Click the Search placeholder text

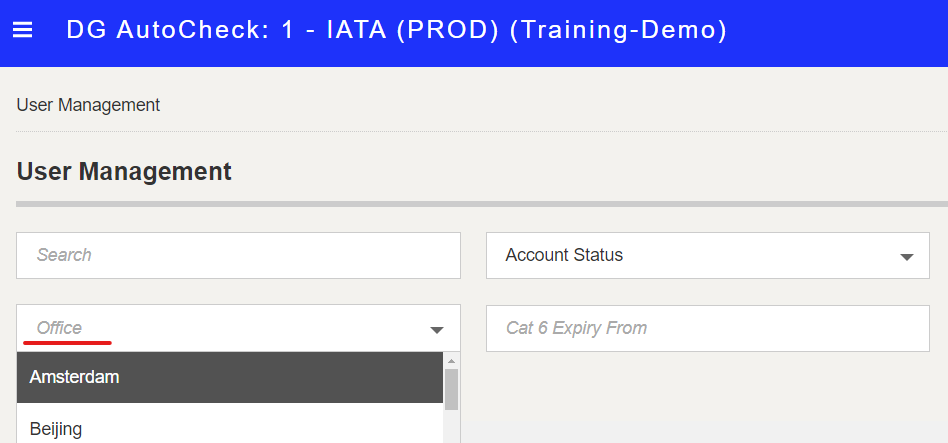tap(64, 255)
